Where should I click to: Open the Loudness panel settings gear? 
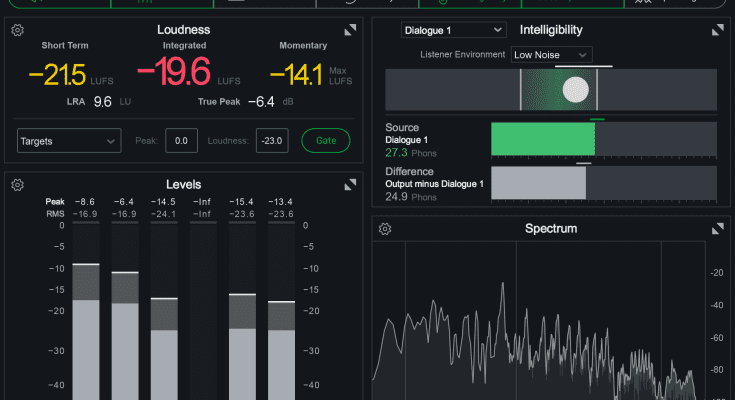[x=17, y=30]
